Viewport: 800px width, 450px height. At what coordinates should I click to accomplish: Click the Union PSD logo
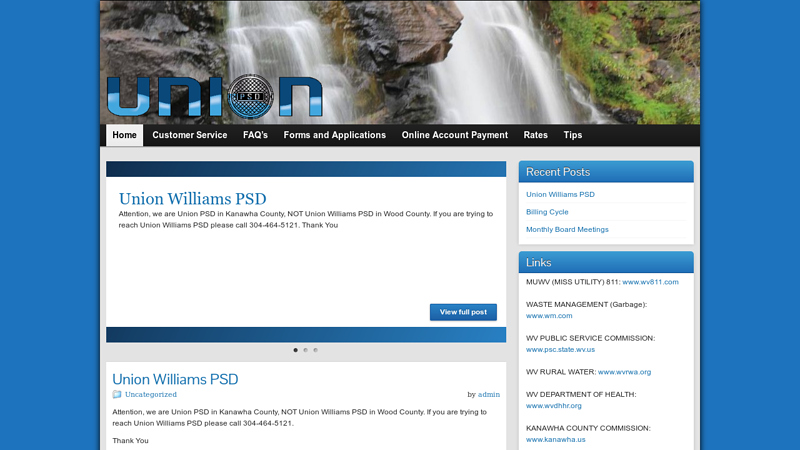coord(214,96)
